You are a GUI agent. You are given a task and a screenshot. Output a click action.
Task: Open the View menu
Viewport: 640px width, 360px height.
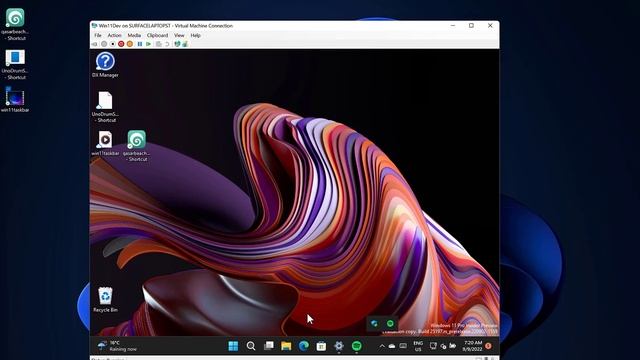(179, 36)
